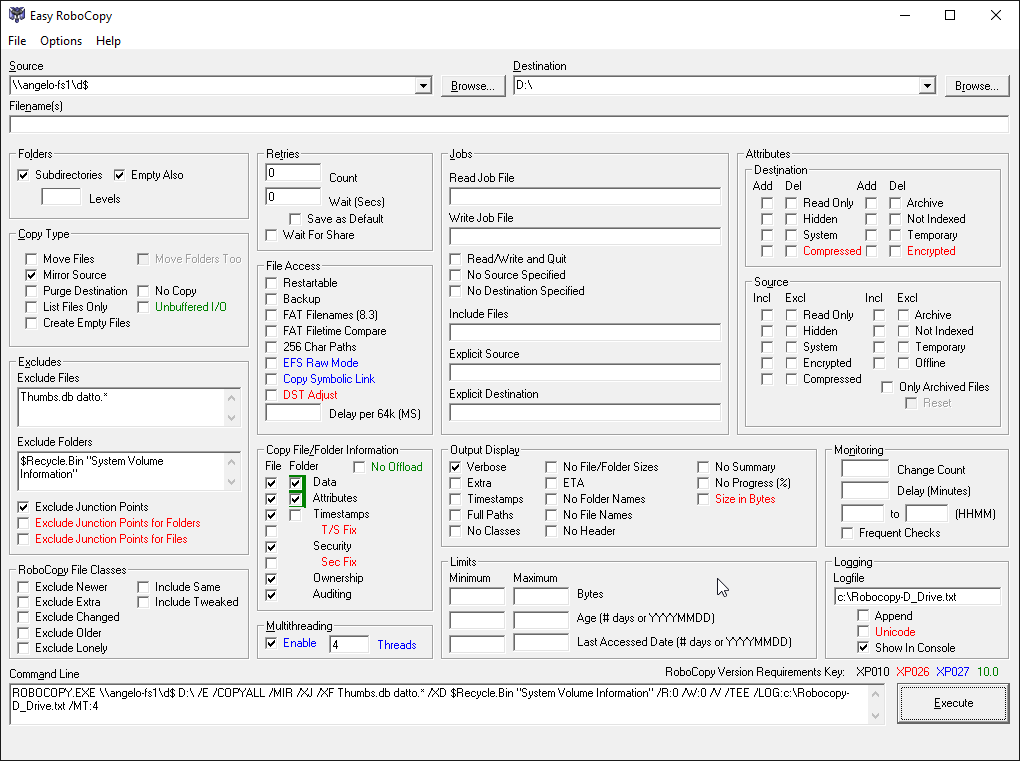Image resolution: width=1020 pixels, height=761 pixels.
Task: Click Browse button next to Source
Action: [473, 86]
